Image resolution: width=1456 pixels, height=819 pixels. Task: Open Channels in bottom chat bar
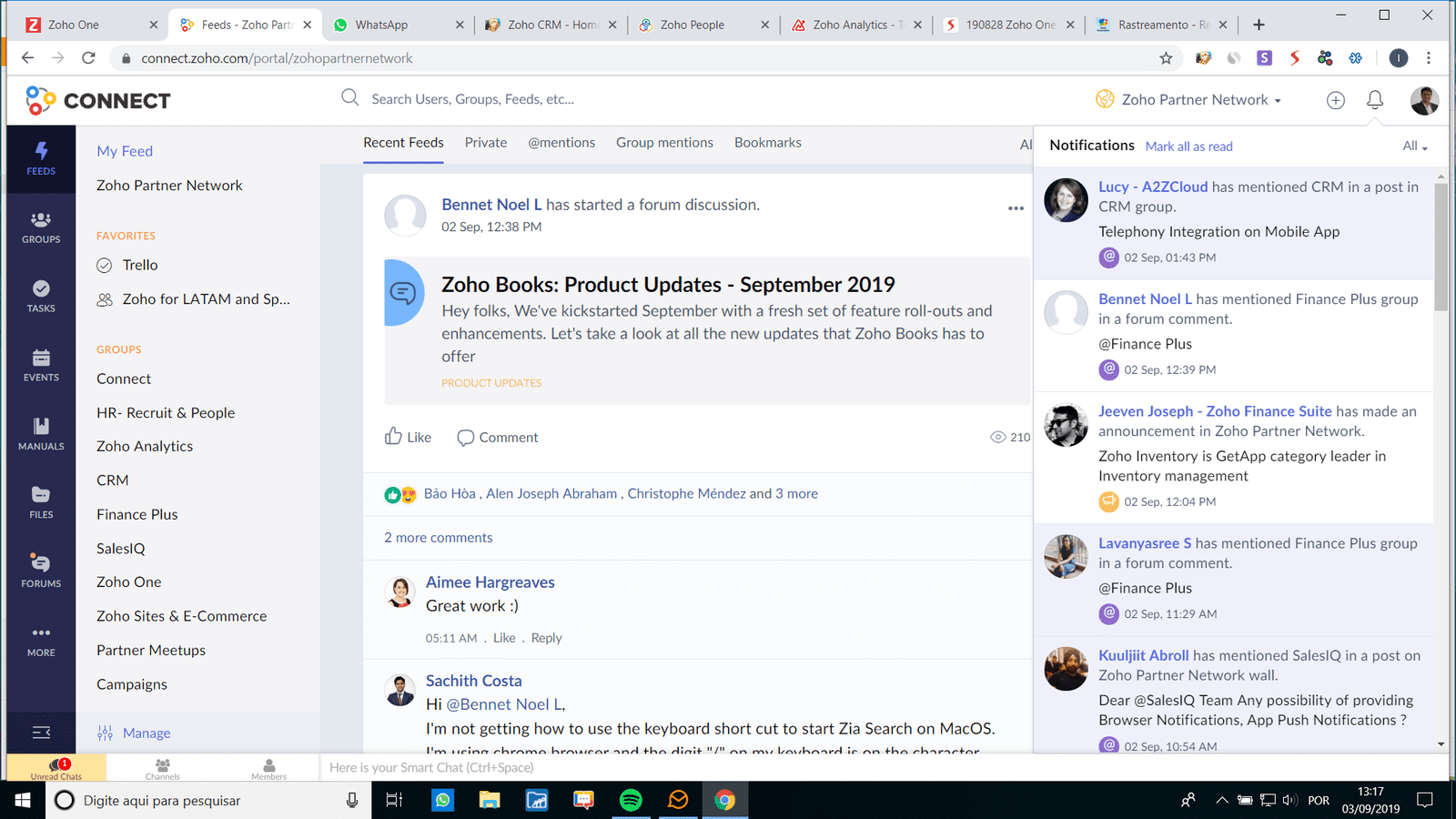pos(162,769)
